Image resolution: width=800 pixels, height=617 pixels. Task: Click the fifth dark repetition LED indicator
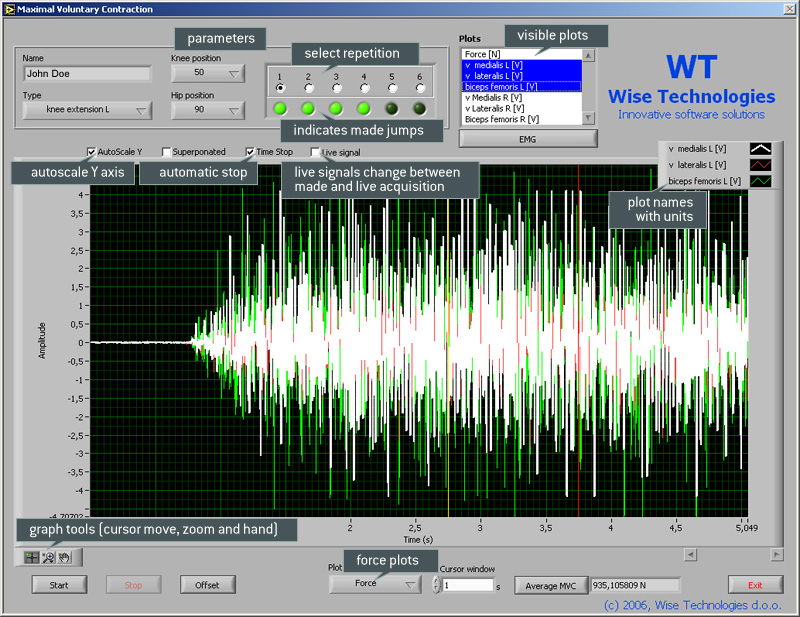click(x=391, y=108)
